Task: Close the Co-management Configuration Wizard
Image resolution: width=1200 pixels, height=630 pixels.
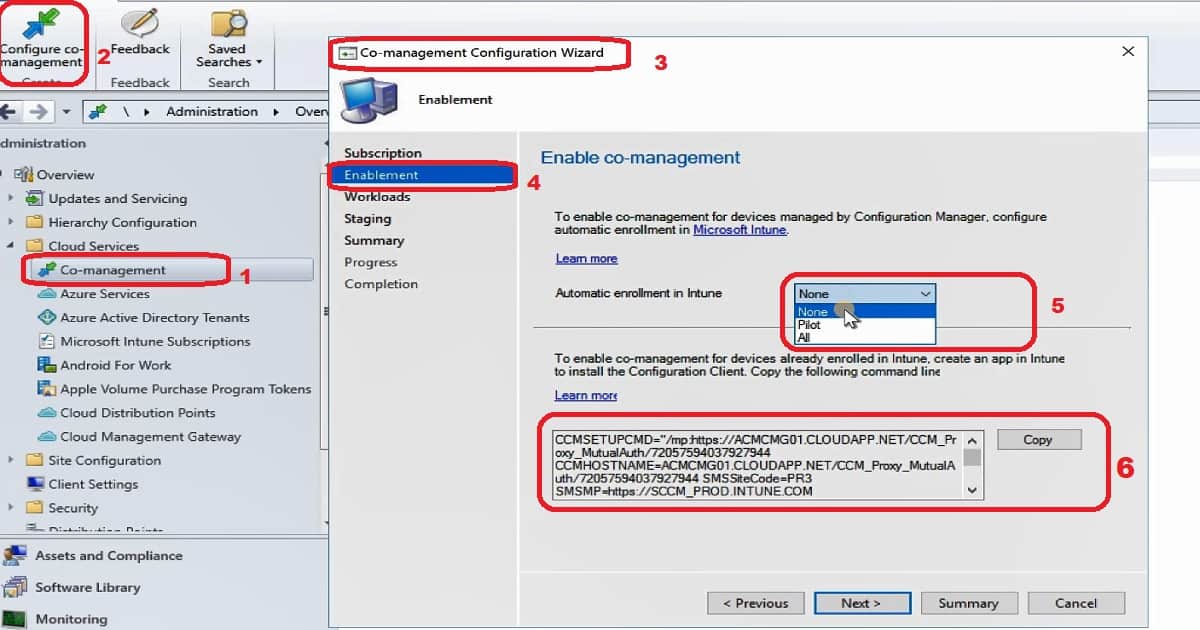Action: point(1128,52)
